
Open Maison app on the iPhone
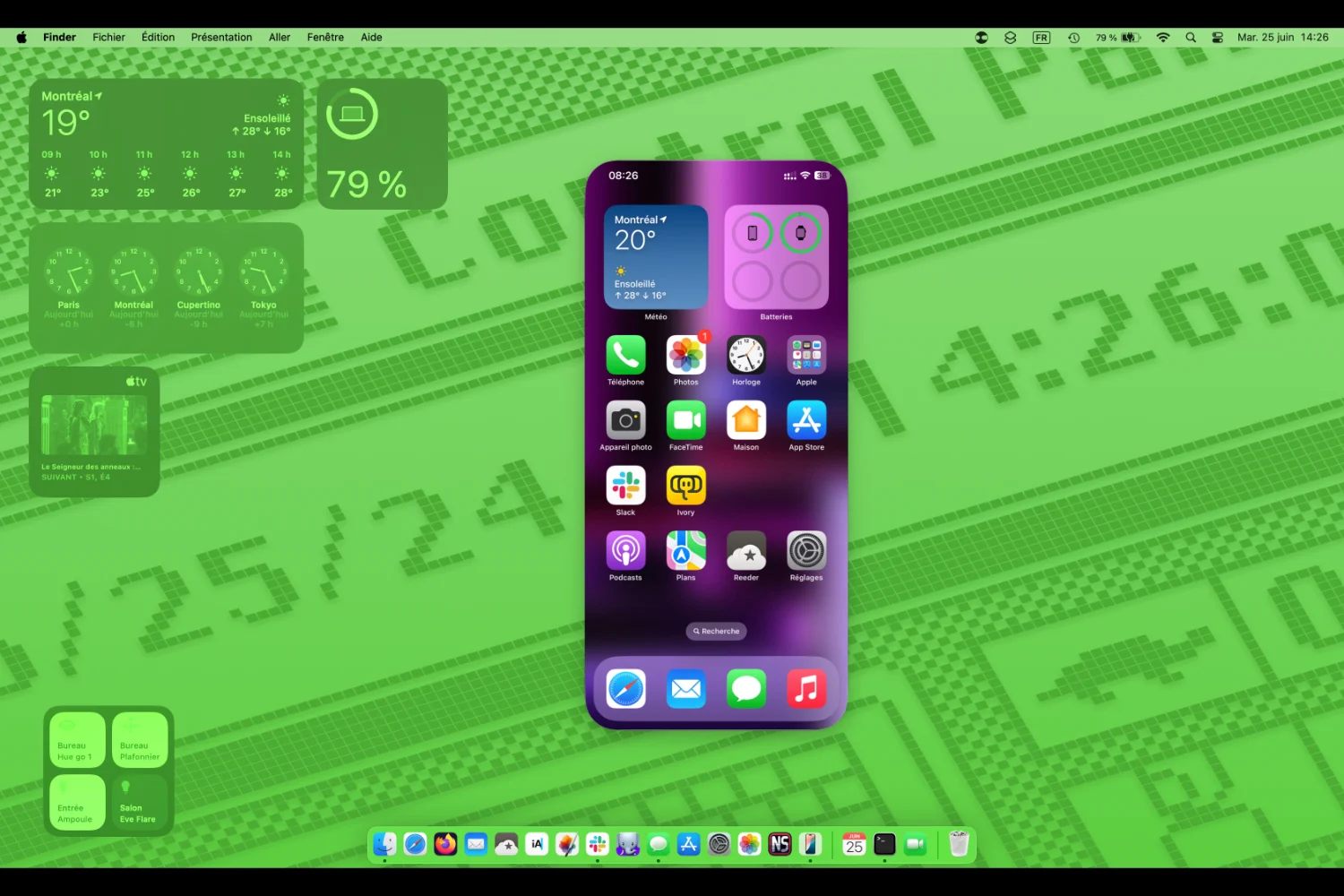(x=746, y=420)
